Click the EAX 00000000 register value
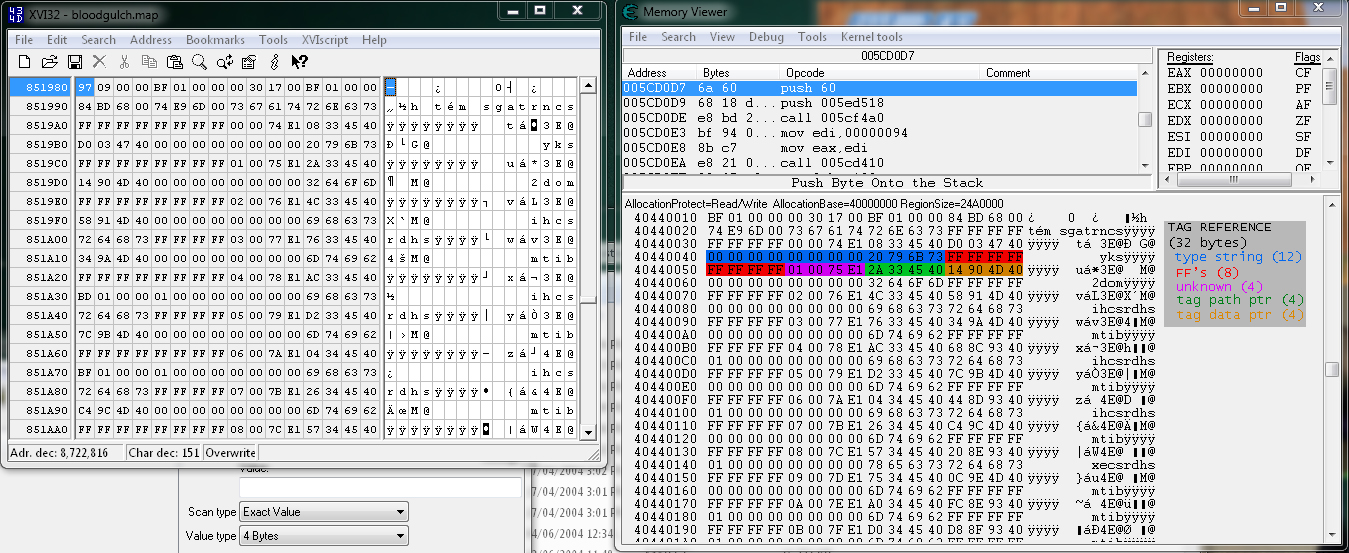 pyautogui.click(x=1215, y=73)
